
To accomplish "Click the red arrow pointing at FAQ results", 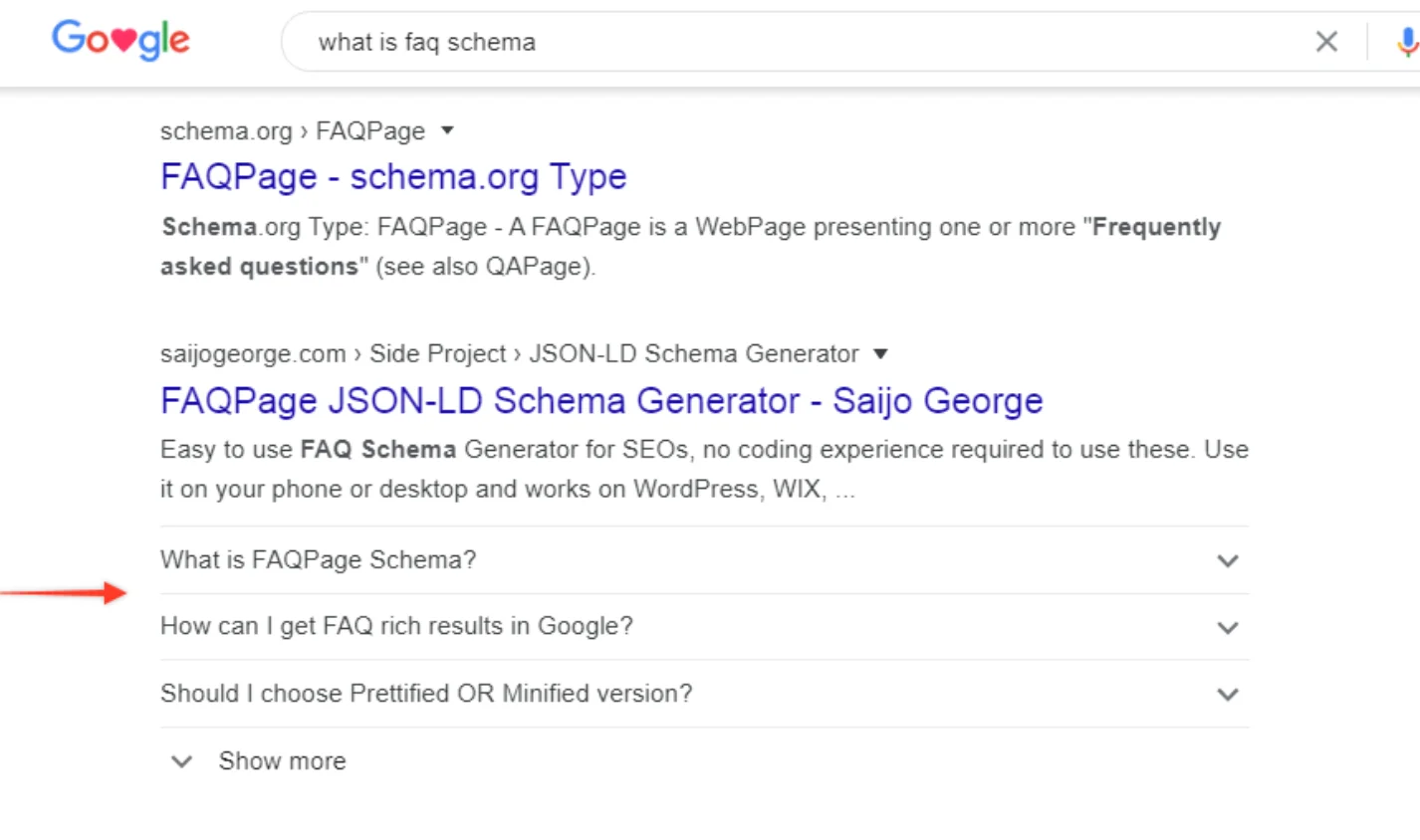I will pos(60,592).
